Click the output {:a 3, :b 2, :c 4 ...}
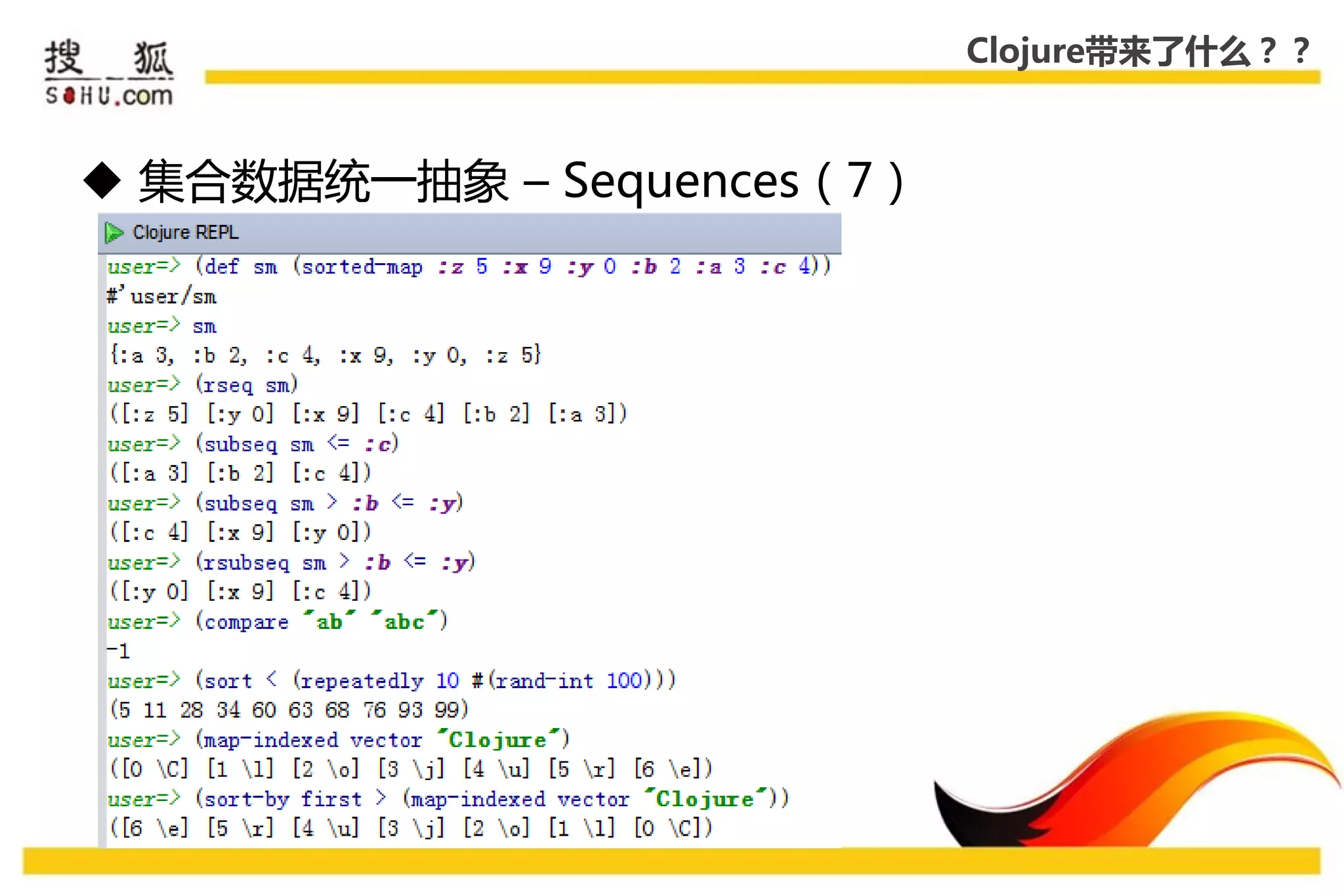 click(325, 356)
